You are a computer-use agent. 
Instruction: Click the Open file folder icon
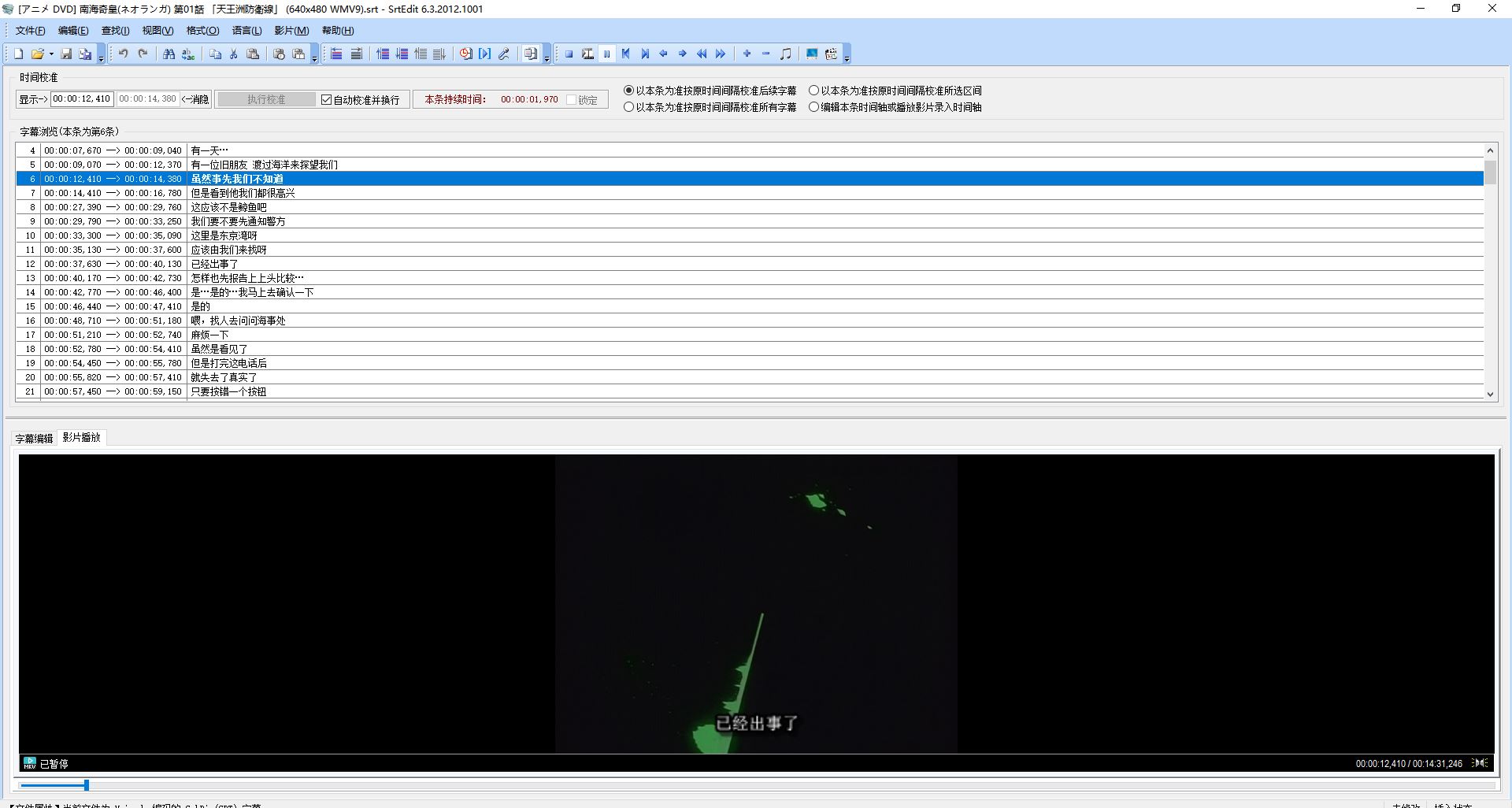pyautogui.click(x=37, y=54)
